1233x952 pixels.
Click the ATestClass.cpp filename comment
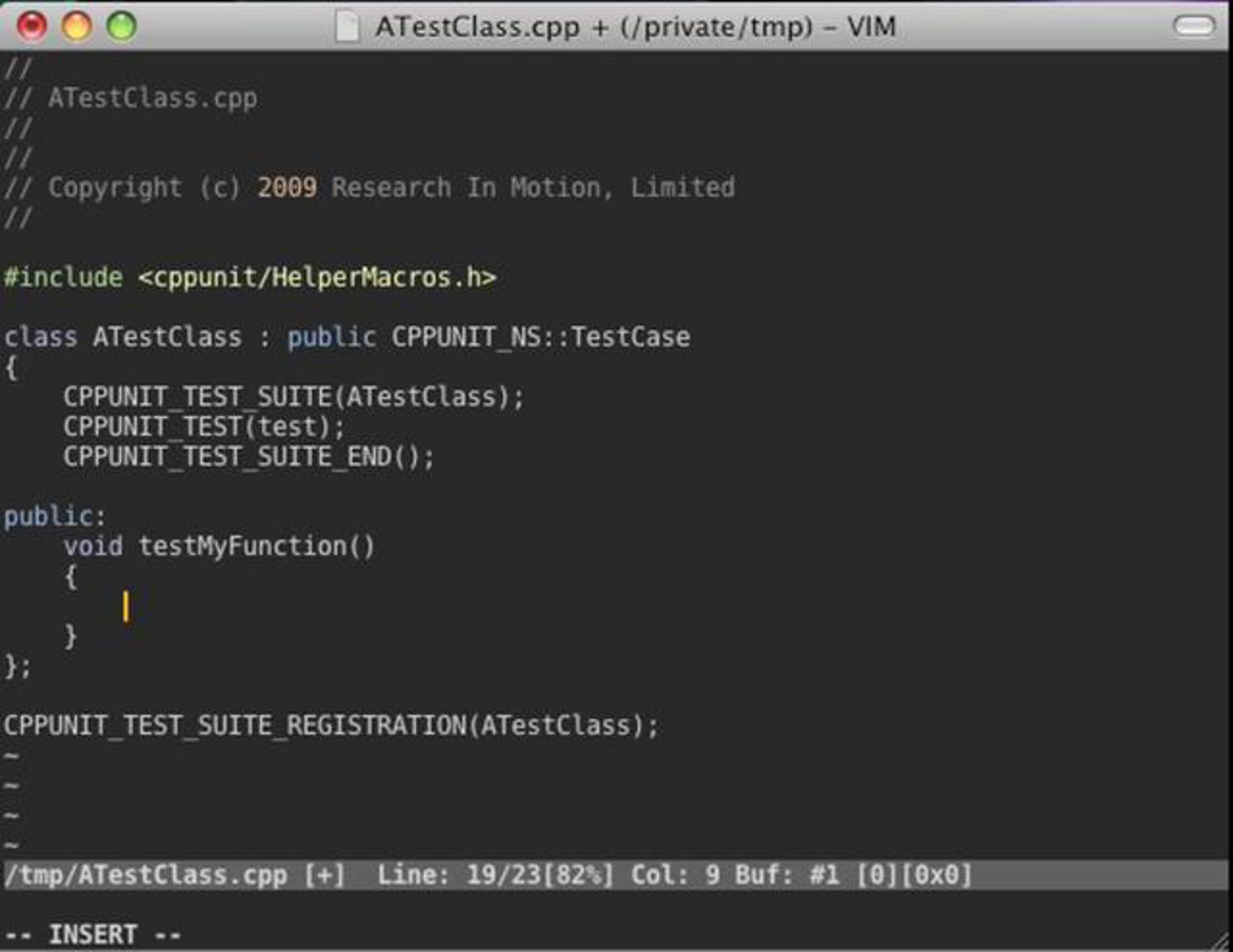pos(153,98)
